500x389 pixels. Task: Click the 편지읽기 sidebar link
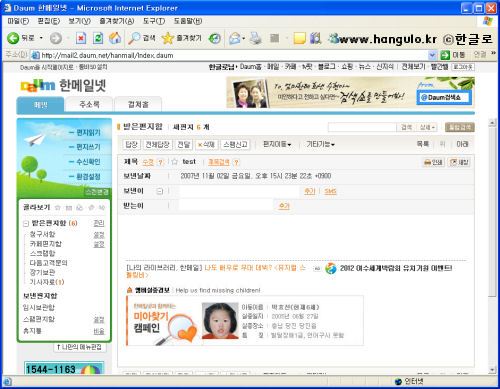(x=88, y=132)
